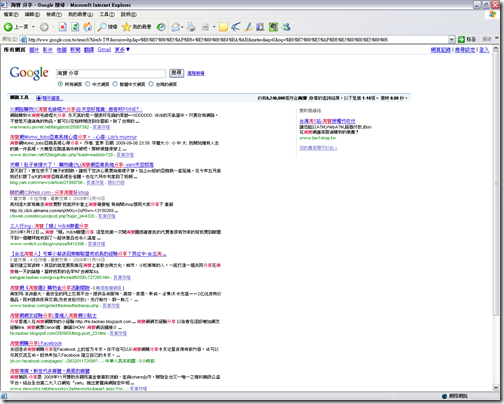
Task: Open the Back button history dropdown arrow
Action: pyautogui.click(x=33, y=27)
